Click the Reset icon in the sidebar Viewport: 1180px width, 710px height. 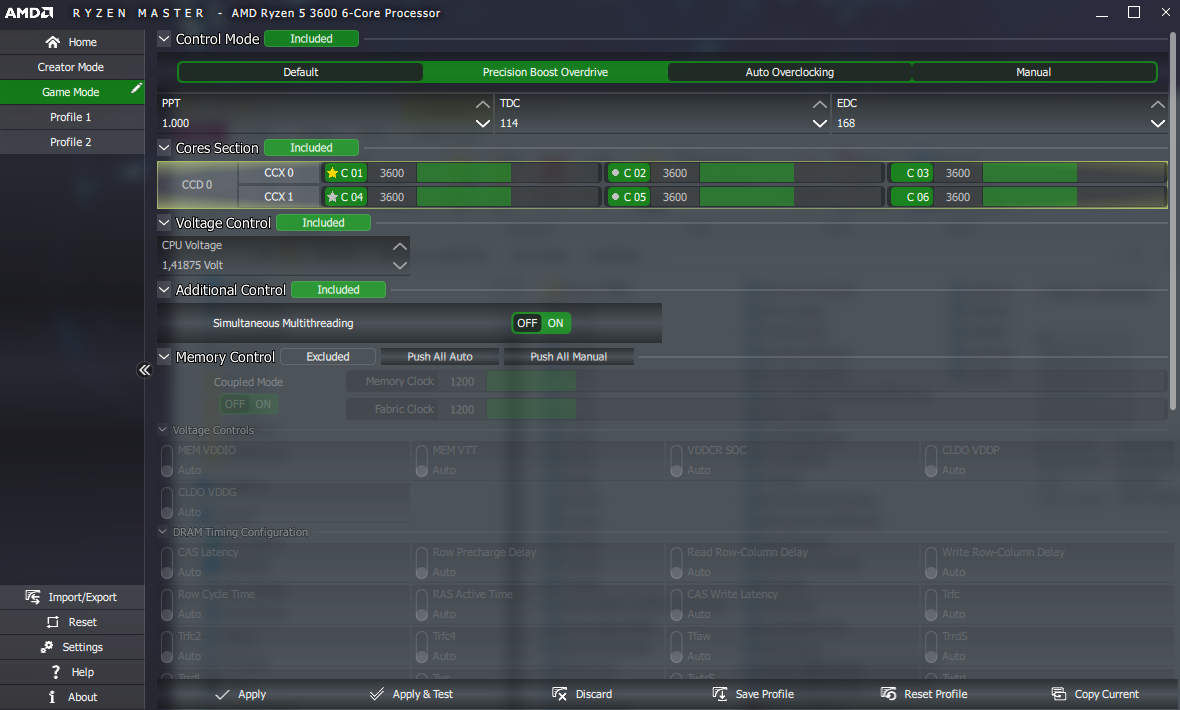[53, 622]
